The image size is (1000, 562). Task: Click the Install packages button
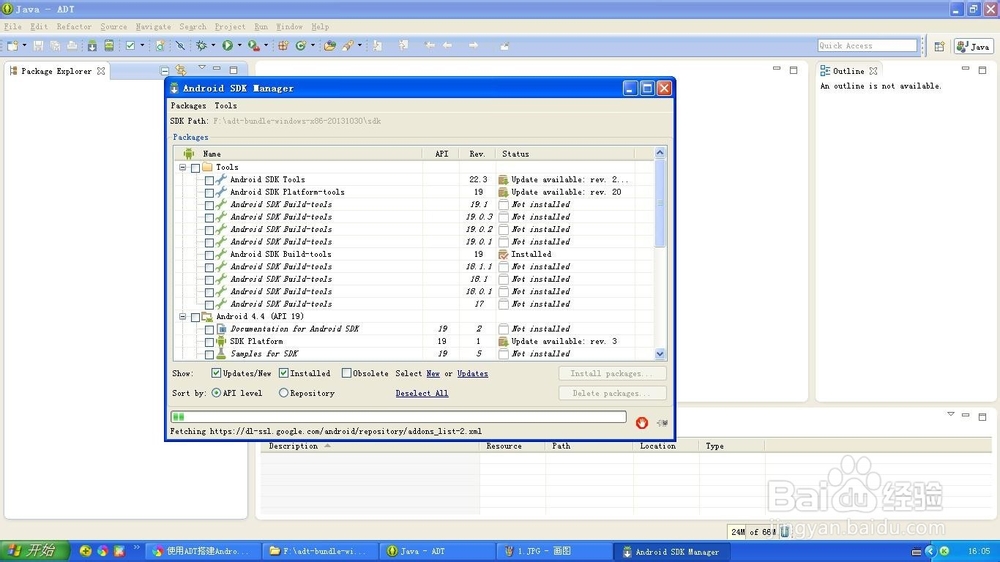tap(612, 373)
